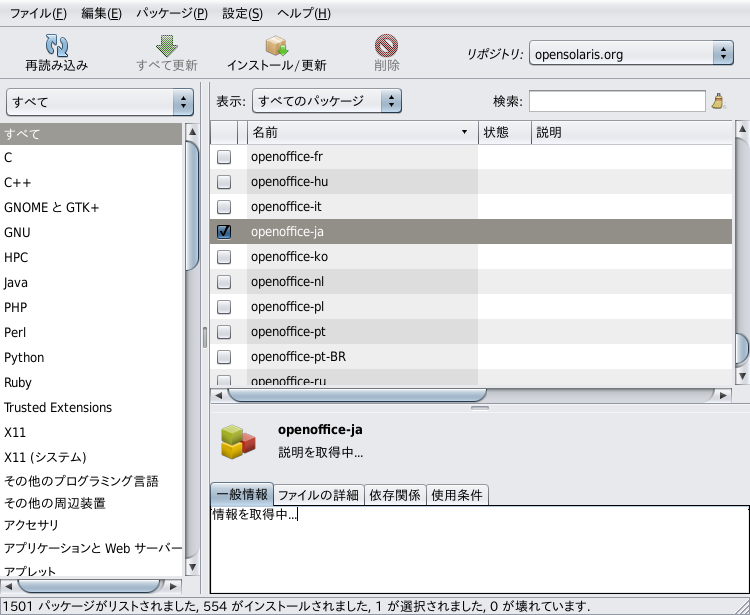Click category list vertical scrollbar thumb
Viewport: 750px width, 615px height.
click(192, 206)
